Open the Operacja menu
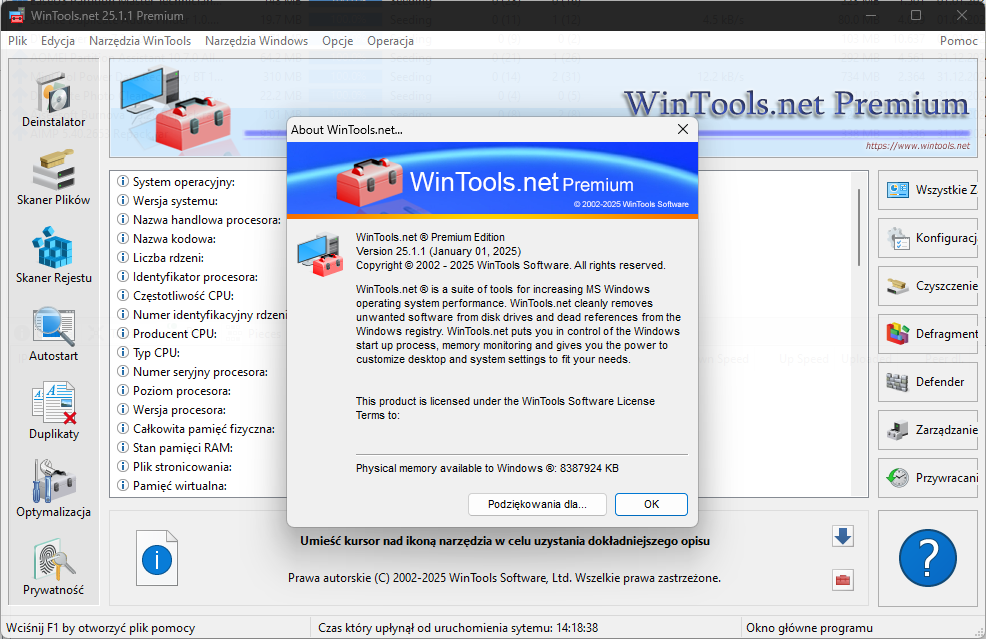The image size is (986, 639). [x=391, y=41]
